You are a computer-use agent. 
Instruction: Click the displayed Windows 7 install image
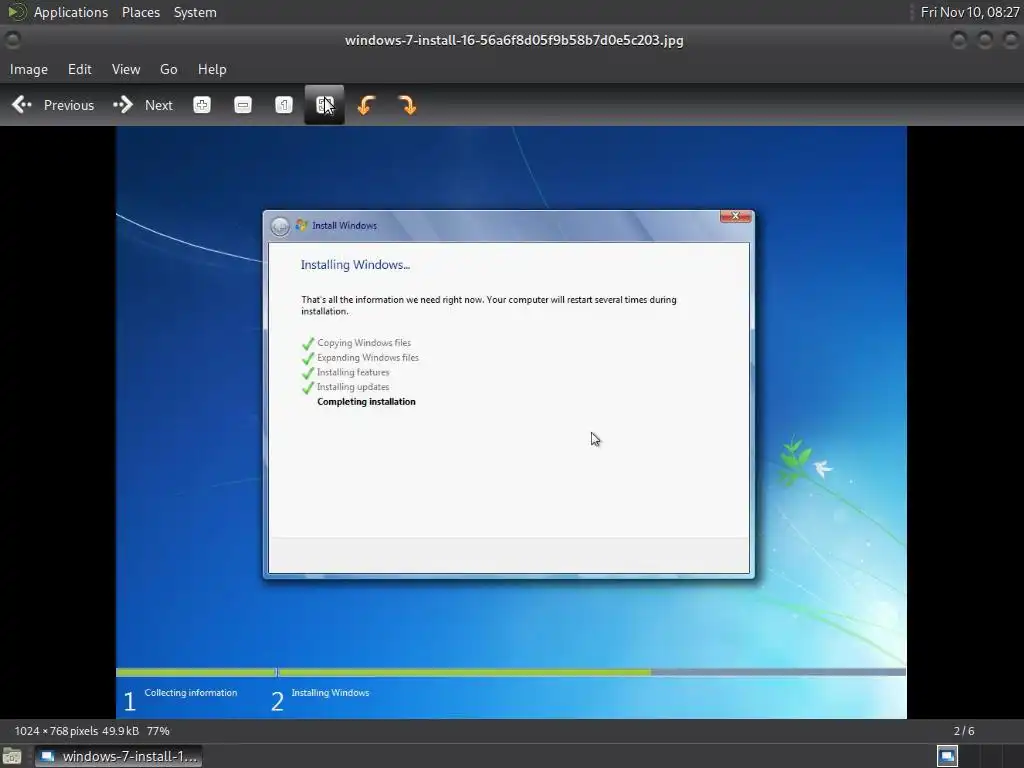[511, 423]
